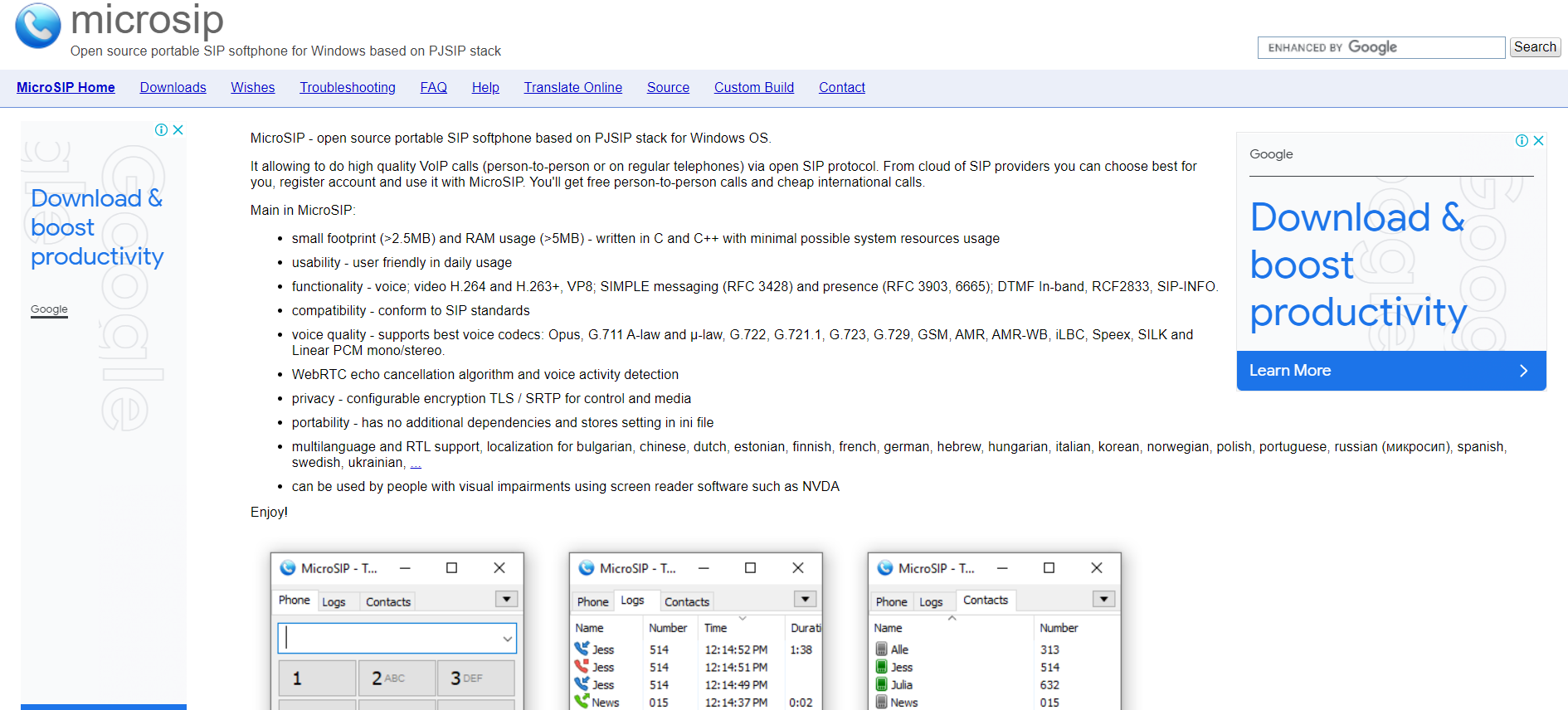Click the Search button
The height and width of the screenshot is (710, 1568).
(1535, 47)
